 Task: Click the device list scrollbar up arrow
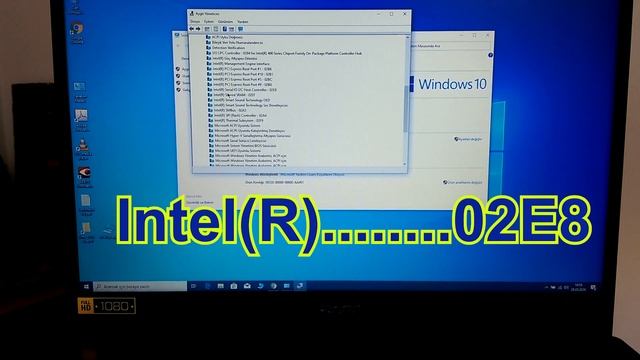[407, 38]
